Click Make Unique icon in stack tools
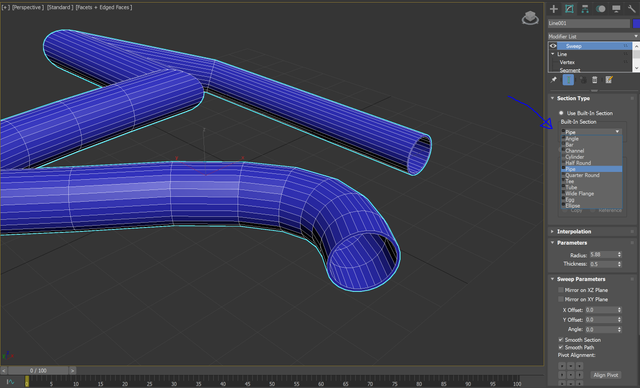The height and width of the screenshot is (388, 640). point(583,80)
